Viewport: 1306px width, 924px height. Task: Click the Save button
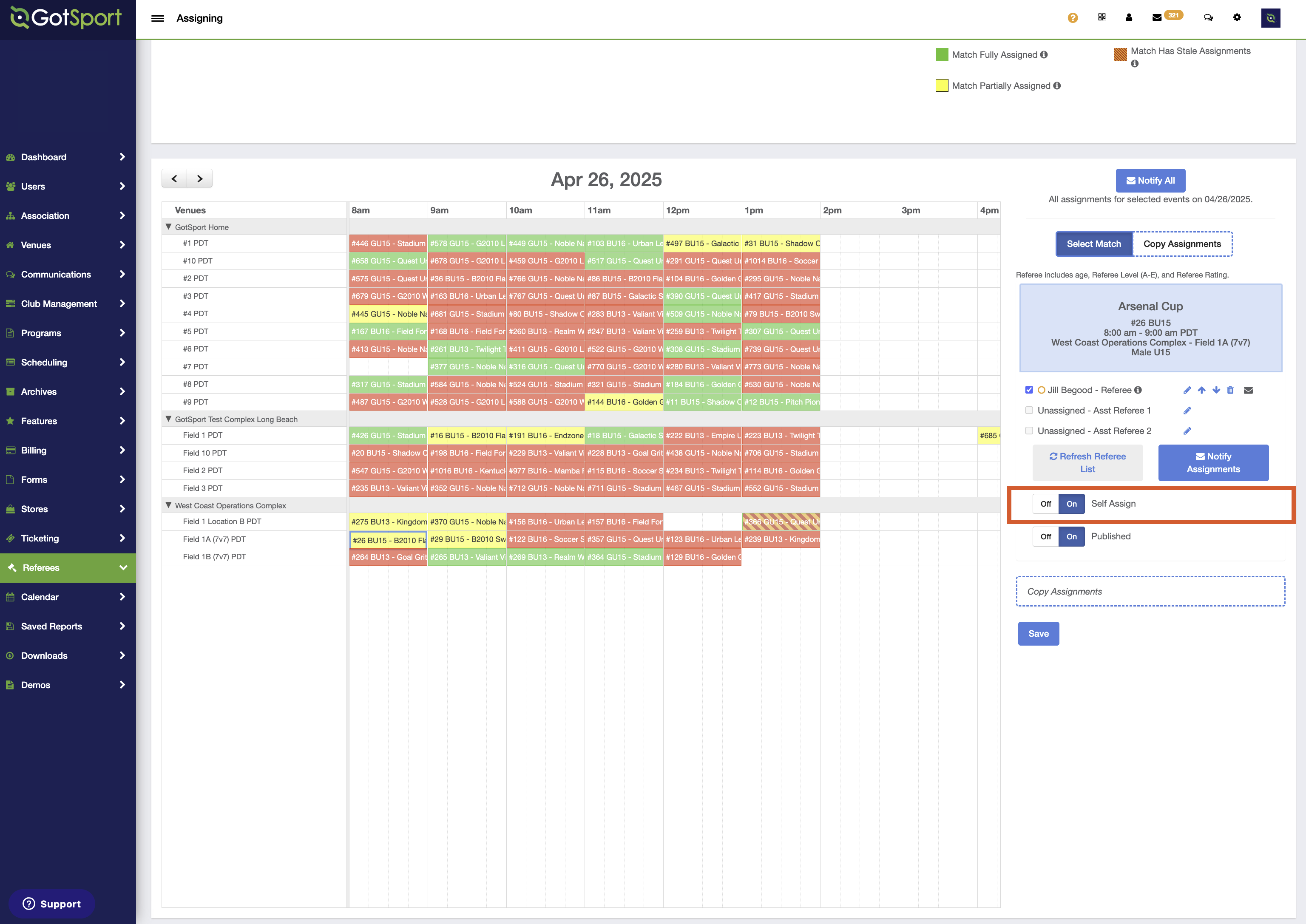pyautogui.click(x=1038, y=633)
